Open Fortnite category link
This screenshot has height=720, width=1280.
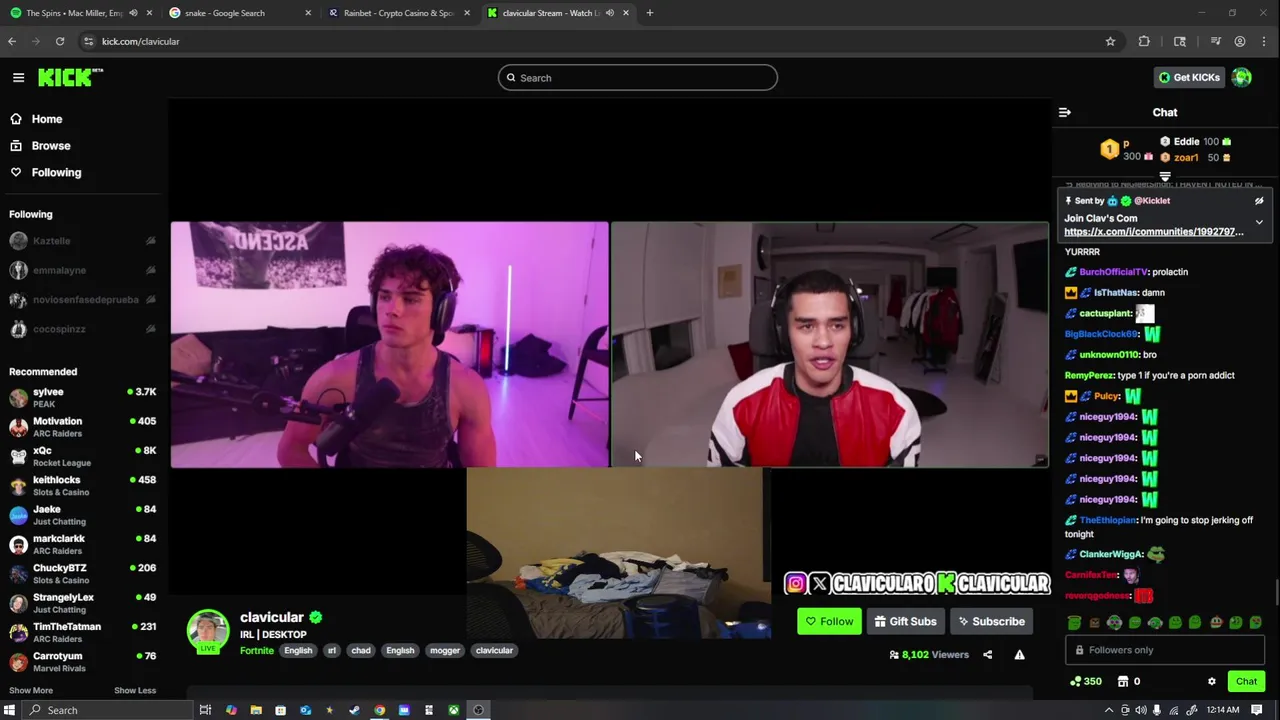(x=257, y=651)
